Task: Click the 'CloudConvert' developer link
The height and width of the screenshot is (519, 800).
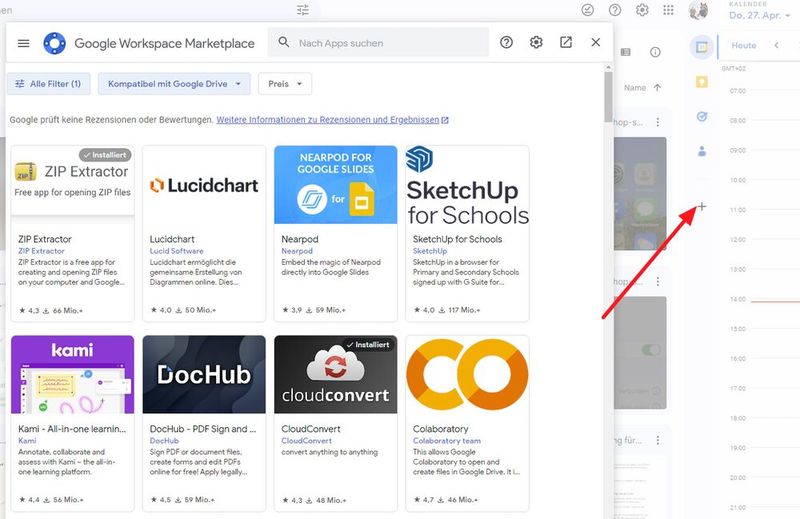Action: point(306,441)
